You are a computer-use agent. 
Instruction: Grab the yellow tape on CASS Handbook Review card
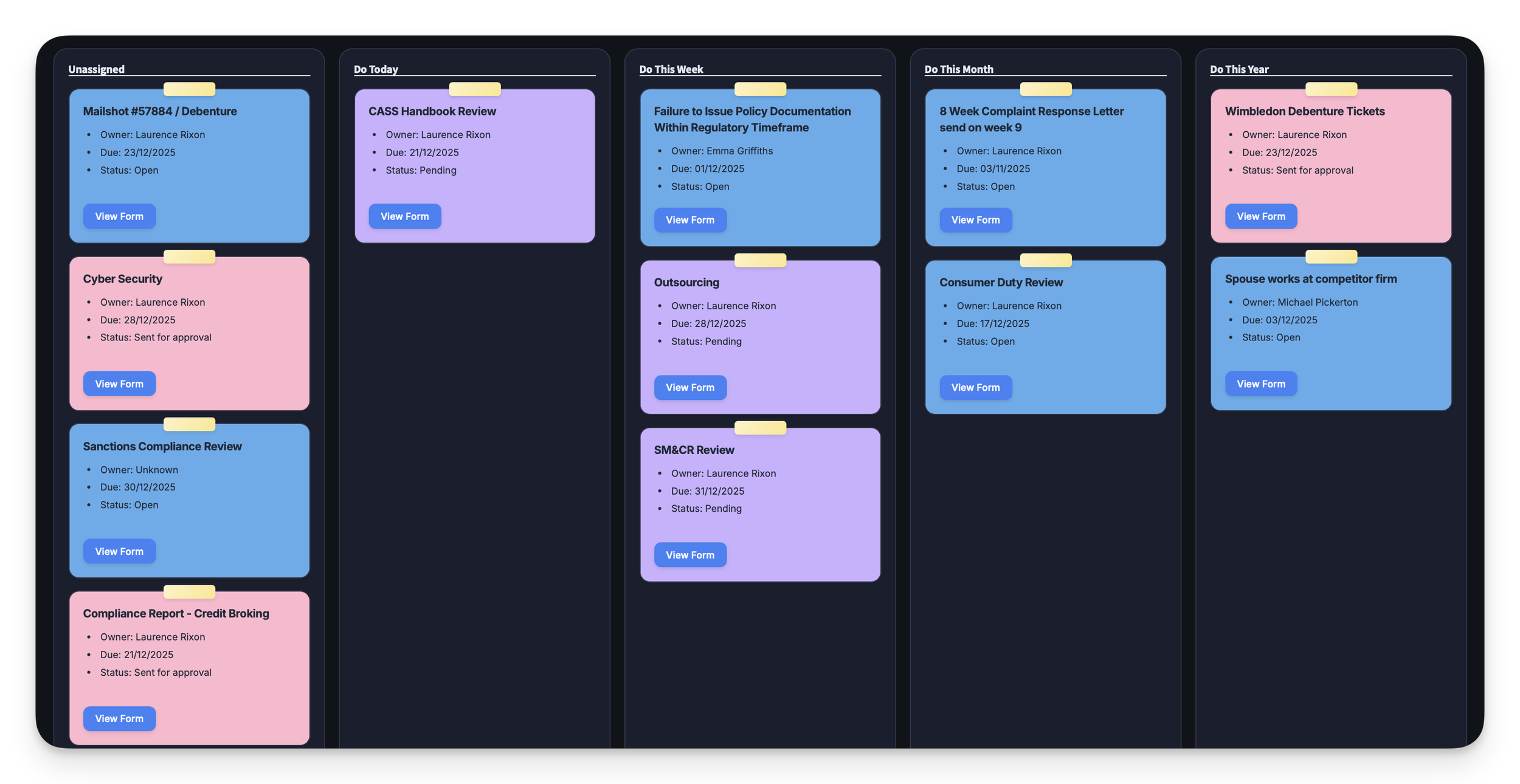pos(475,89)
